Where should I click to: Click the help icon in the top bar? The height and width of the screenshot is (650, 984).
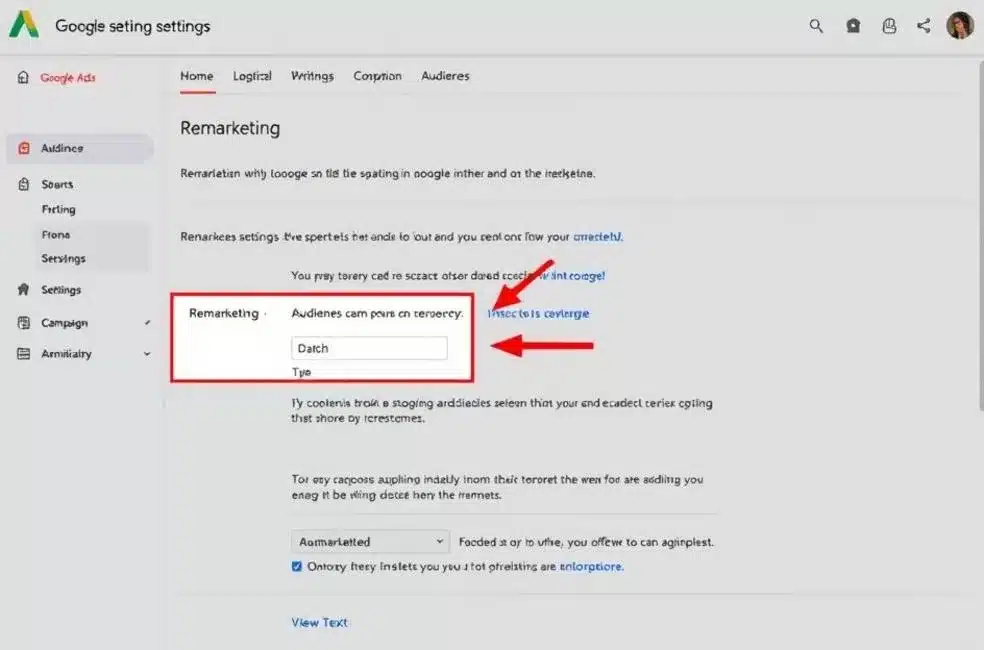point(889,25)
